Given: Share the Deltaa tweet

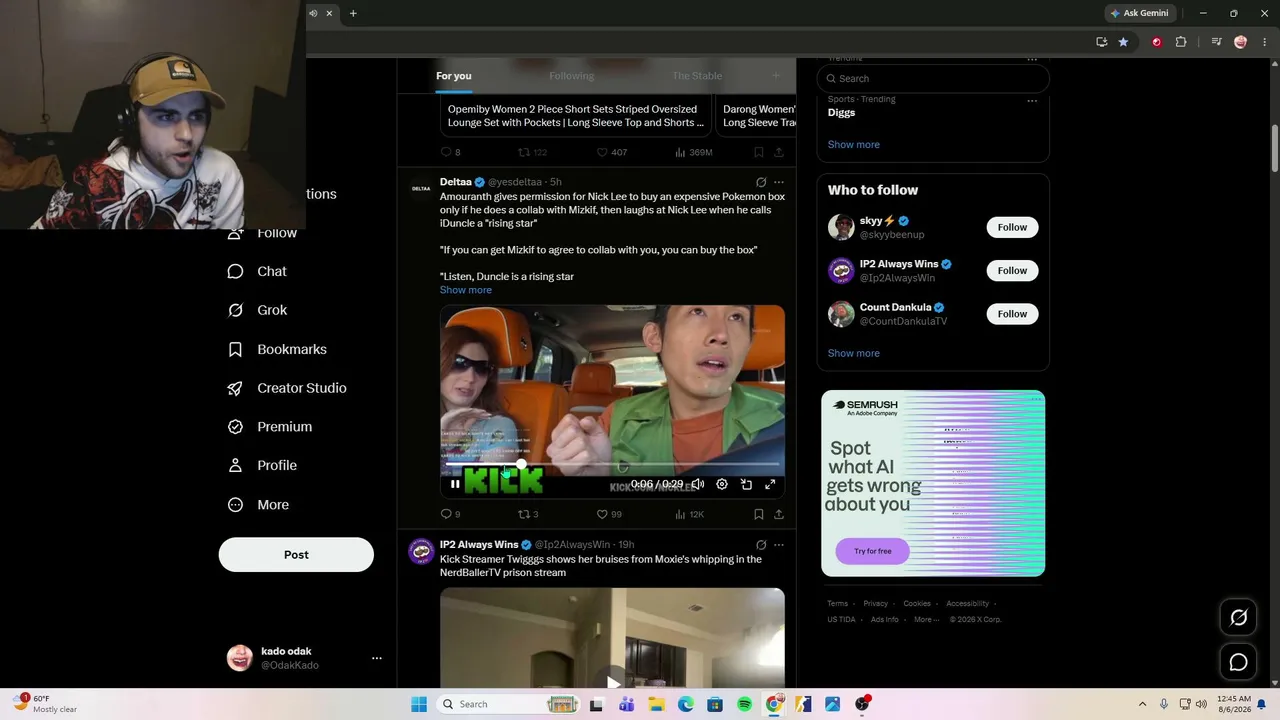Looking at the screenshot, I should [x=779, y=514].
